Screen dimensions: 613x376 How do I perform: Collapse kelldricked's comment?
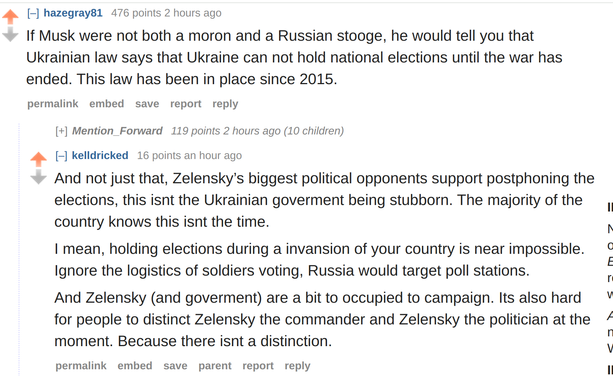pos(61,156)
